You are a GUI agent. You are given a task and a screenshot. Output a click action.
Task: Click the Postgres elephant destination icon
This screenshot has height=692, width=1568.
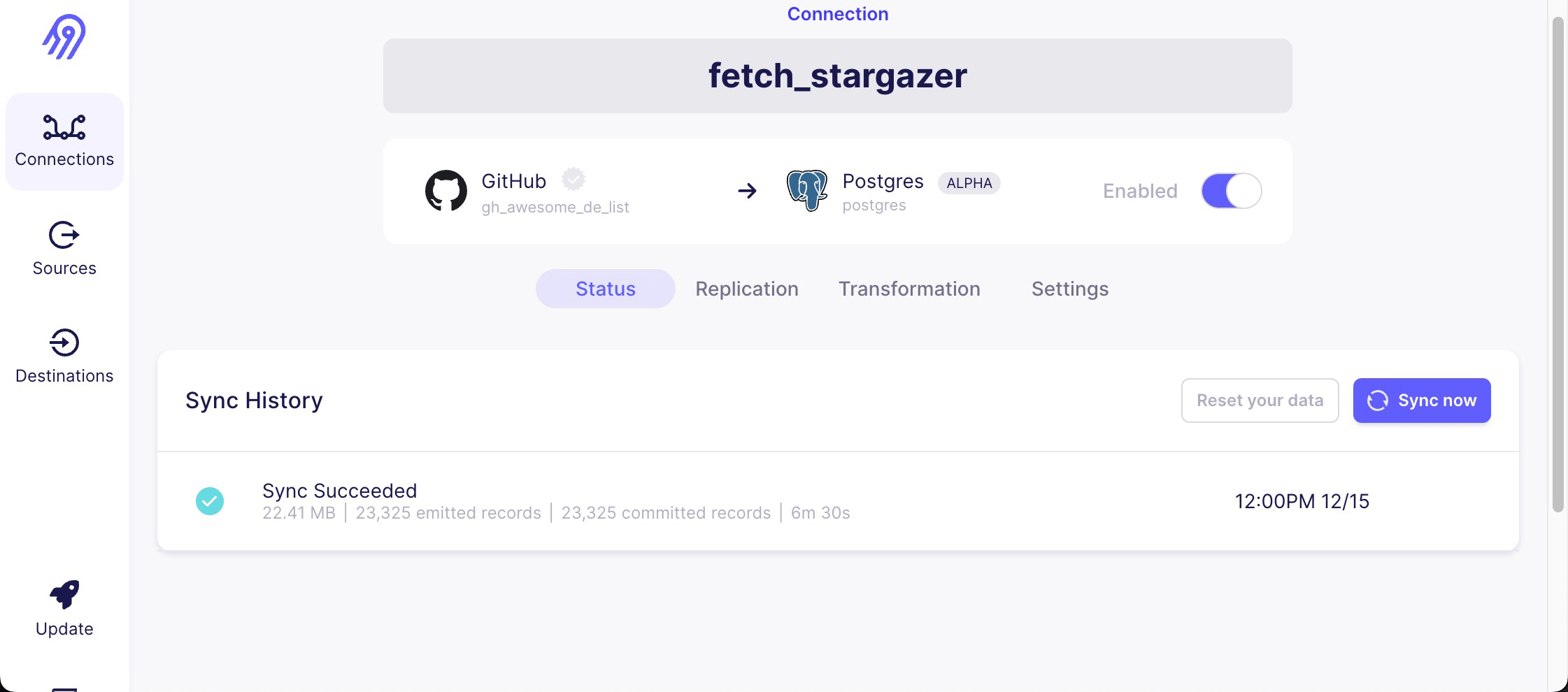point(806,190)
